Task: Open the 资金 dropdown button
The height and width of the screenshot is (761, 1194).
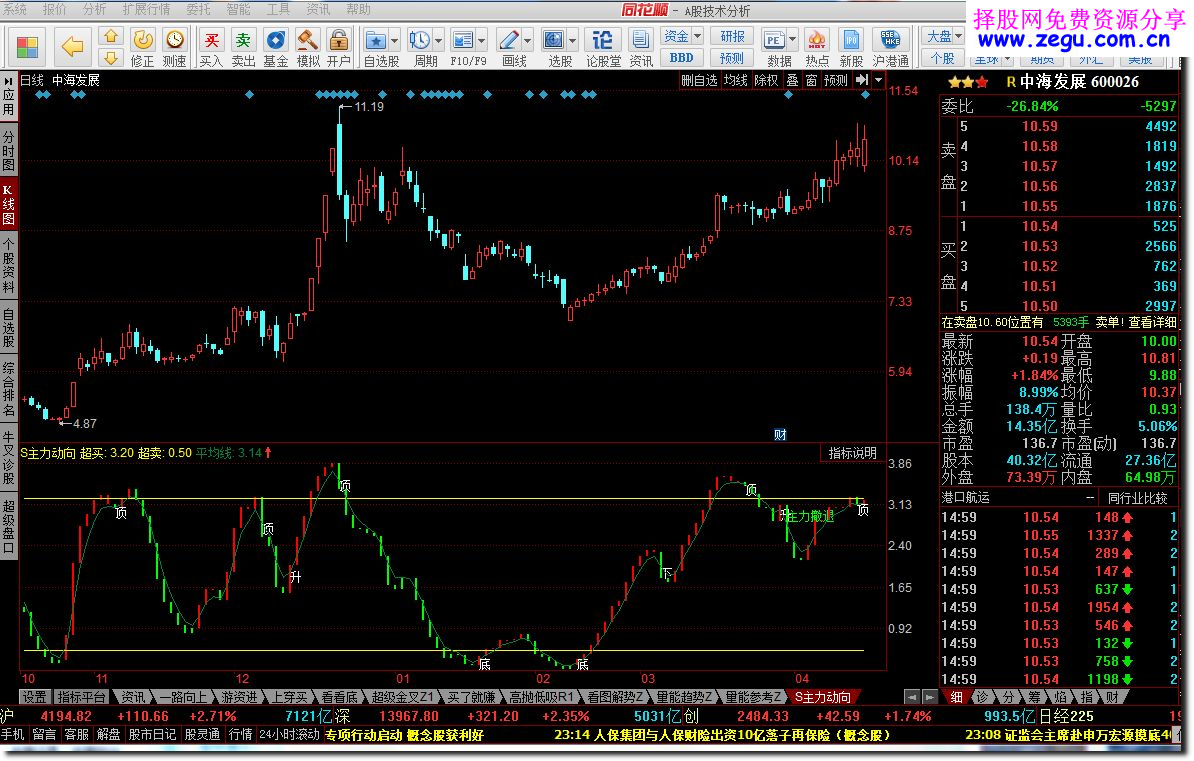Action: click(x=682, y=37)
